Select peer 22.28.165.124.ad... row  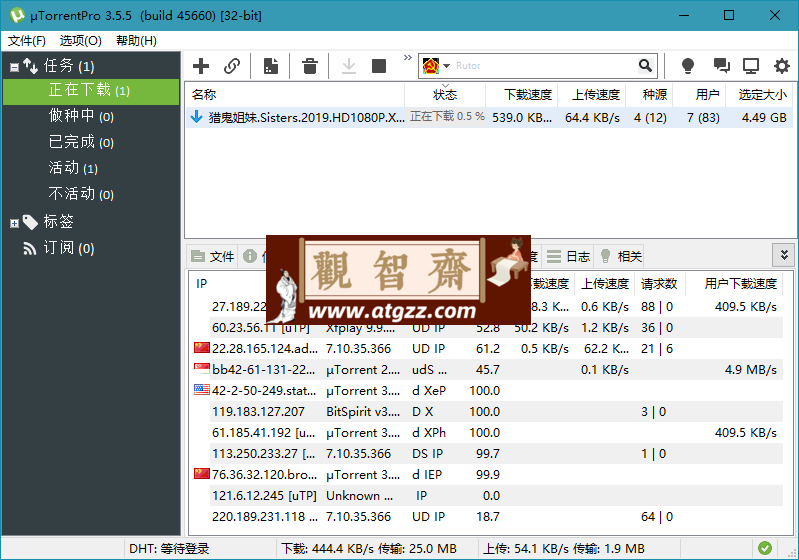[487, 349]
